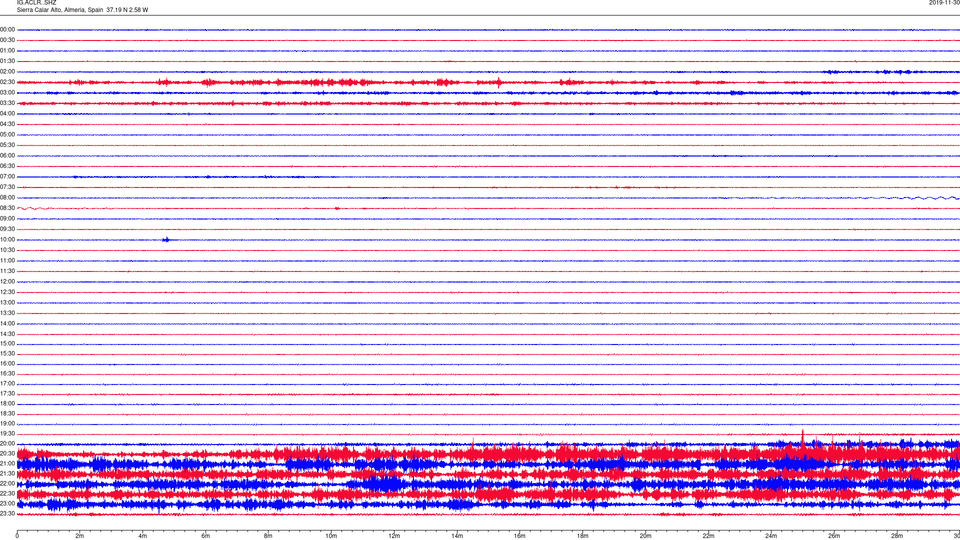Screen dimensions: 960x540
Task: Click on the 10:00 time label
Action: (x=7, y=240)
